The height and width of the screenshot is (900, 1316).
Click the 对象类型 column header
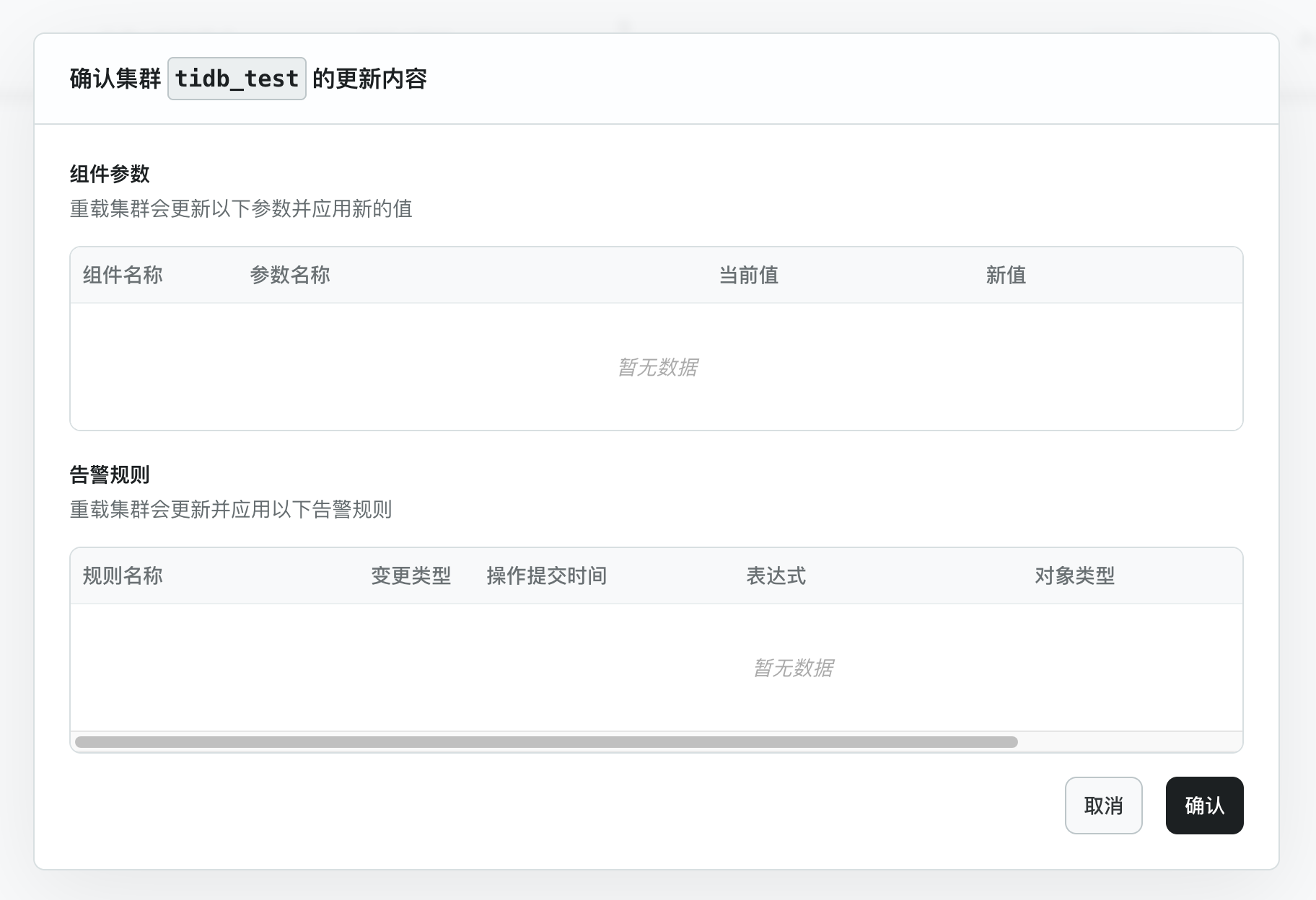click(1074, 576)
